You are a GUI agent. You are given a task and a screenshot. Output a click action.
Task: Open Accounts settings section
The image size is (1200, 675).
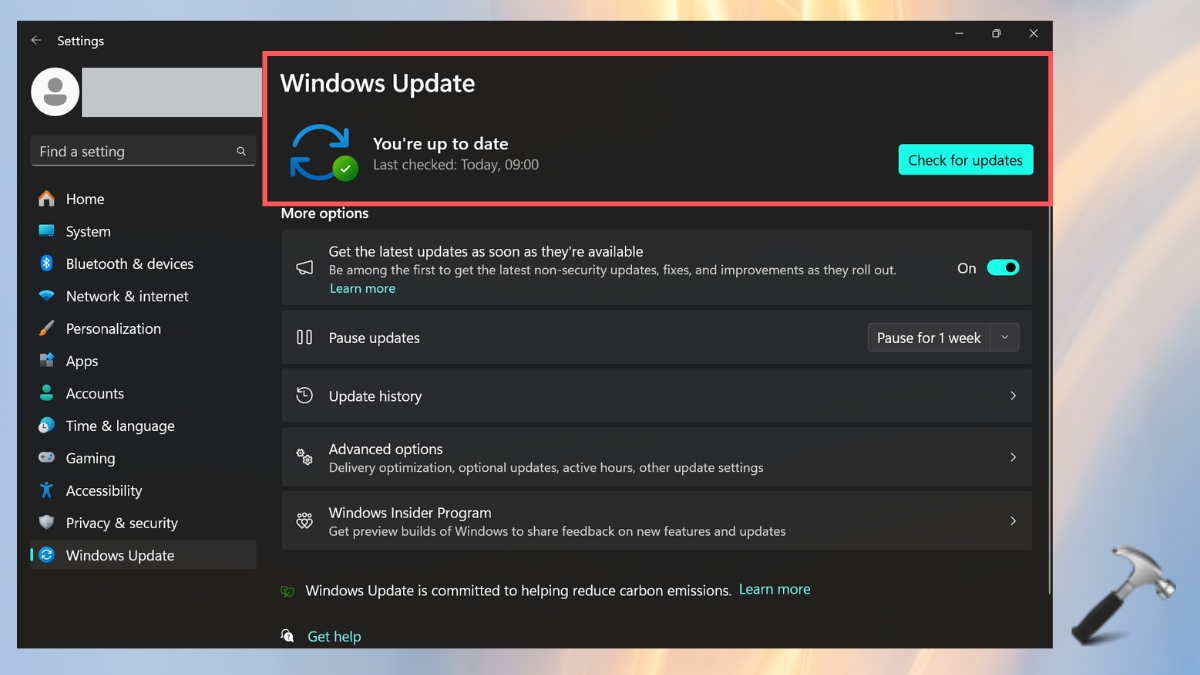[144, 393]
